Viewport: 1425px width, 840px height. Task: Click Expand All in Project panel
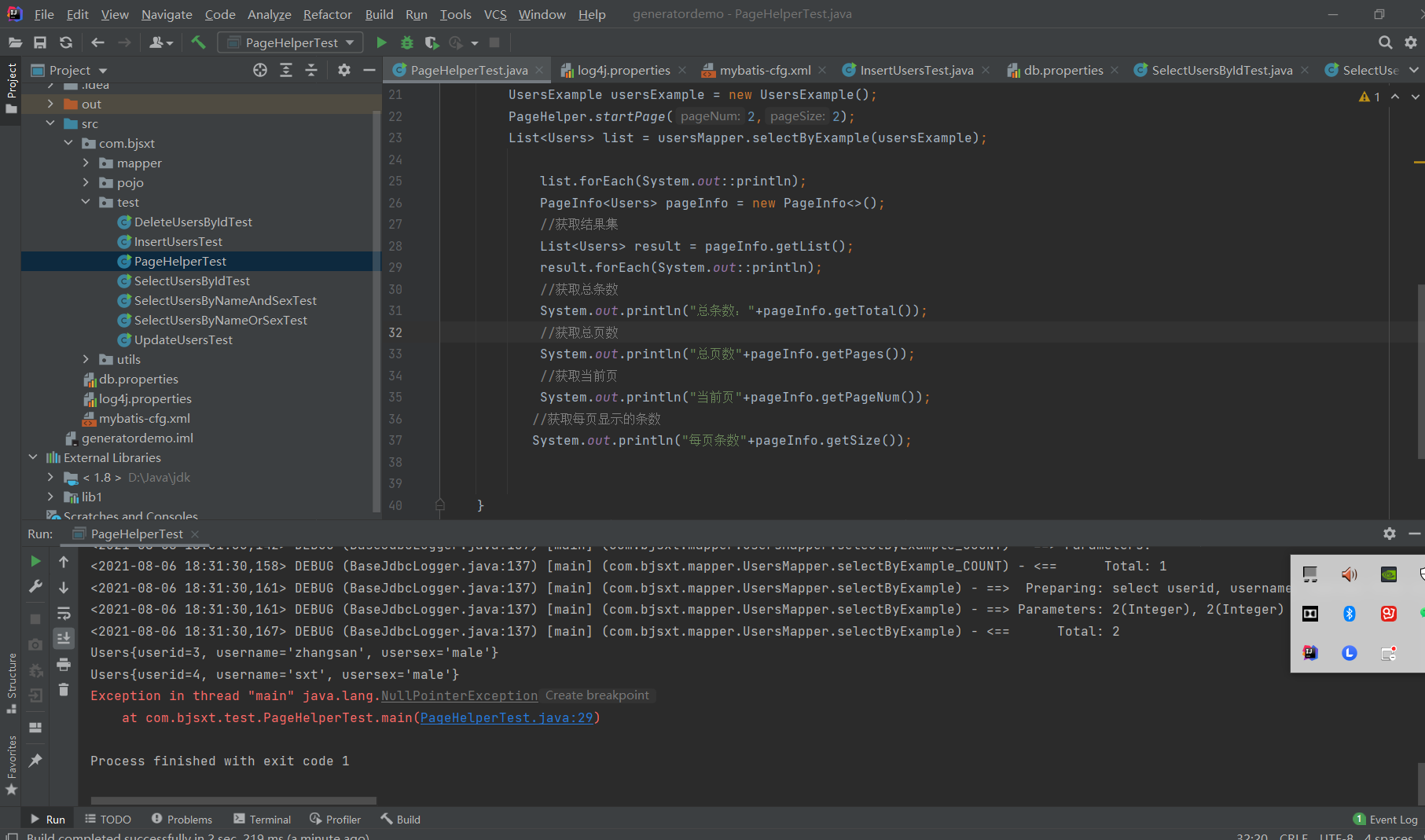click(x=286, y=70)
